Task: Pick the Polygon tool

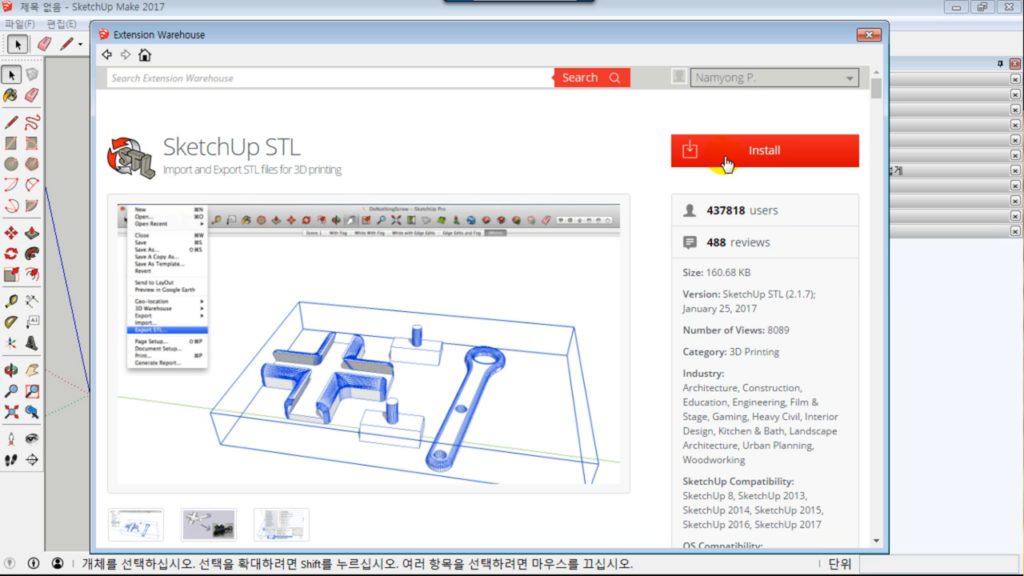Action: point(32,164)
